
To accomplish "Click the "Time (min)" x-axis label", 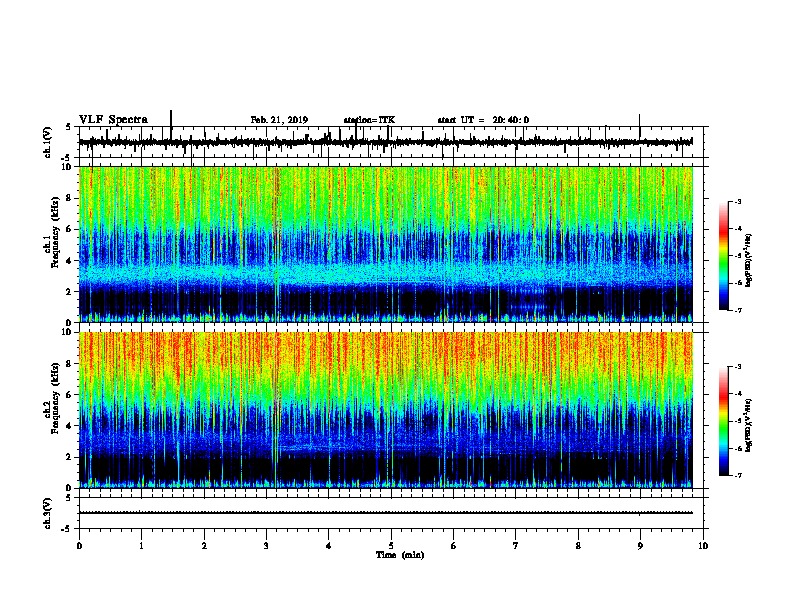I will [x=400, y=555].
